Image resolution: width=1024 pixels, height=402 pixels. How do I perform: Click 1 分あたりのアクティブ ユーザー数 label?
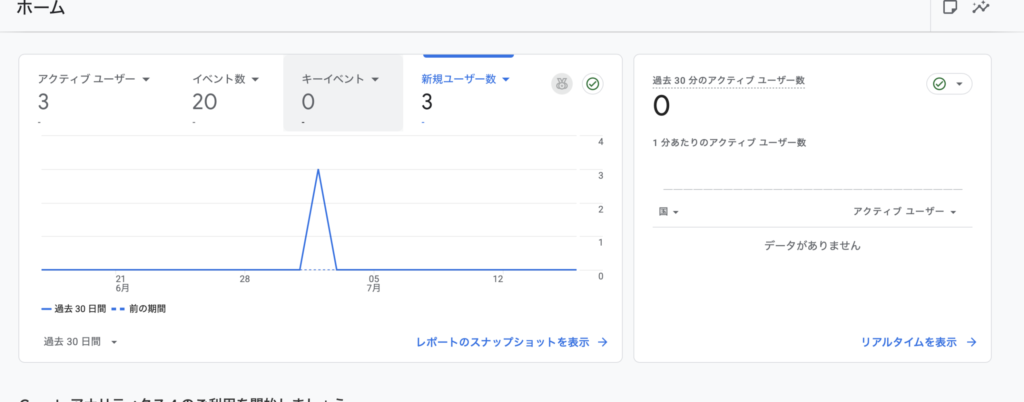pos(729,143)
